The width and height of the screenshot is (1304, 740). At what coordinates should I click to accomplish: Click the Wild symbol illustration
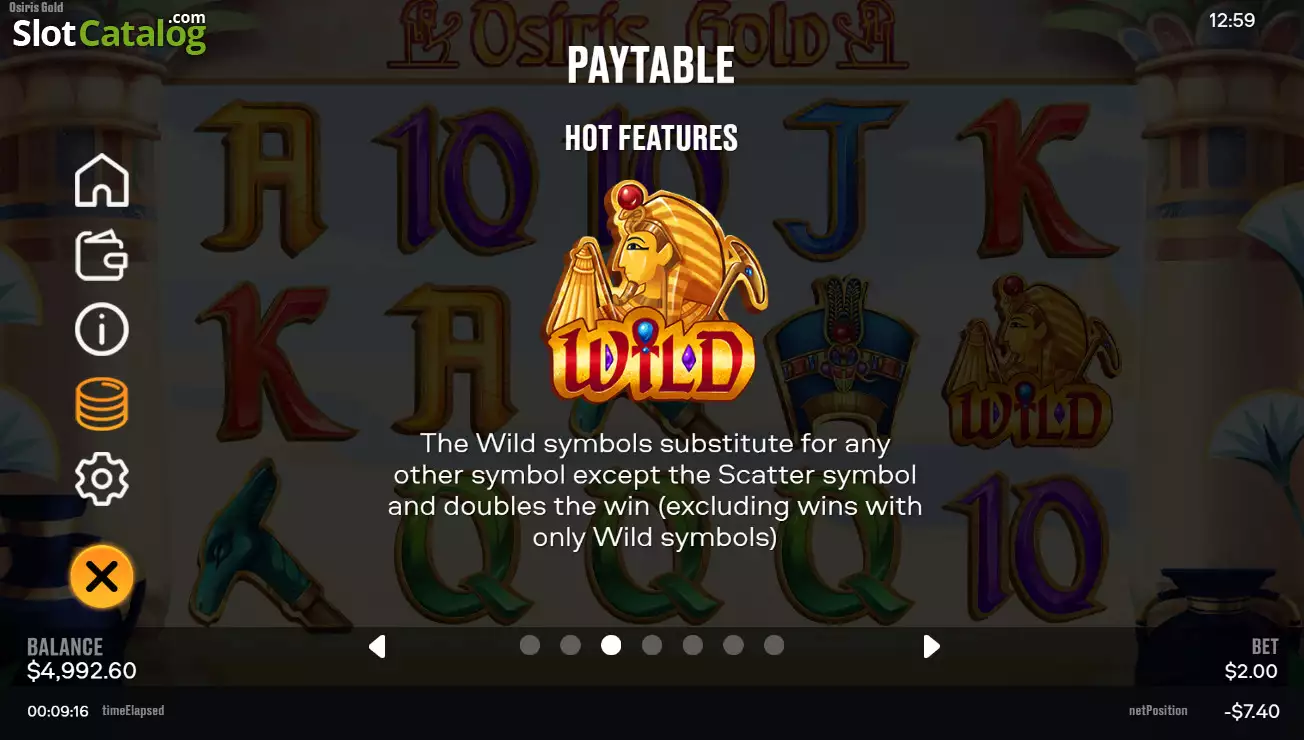click(654, 291)
